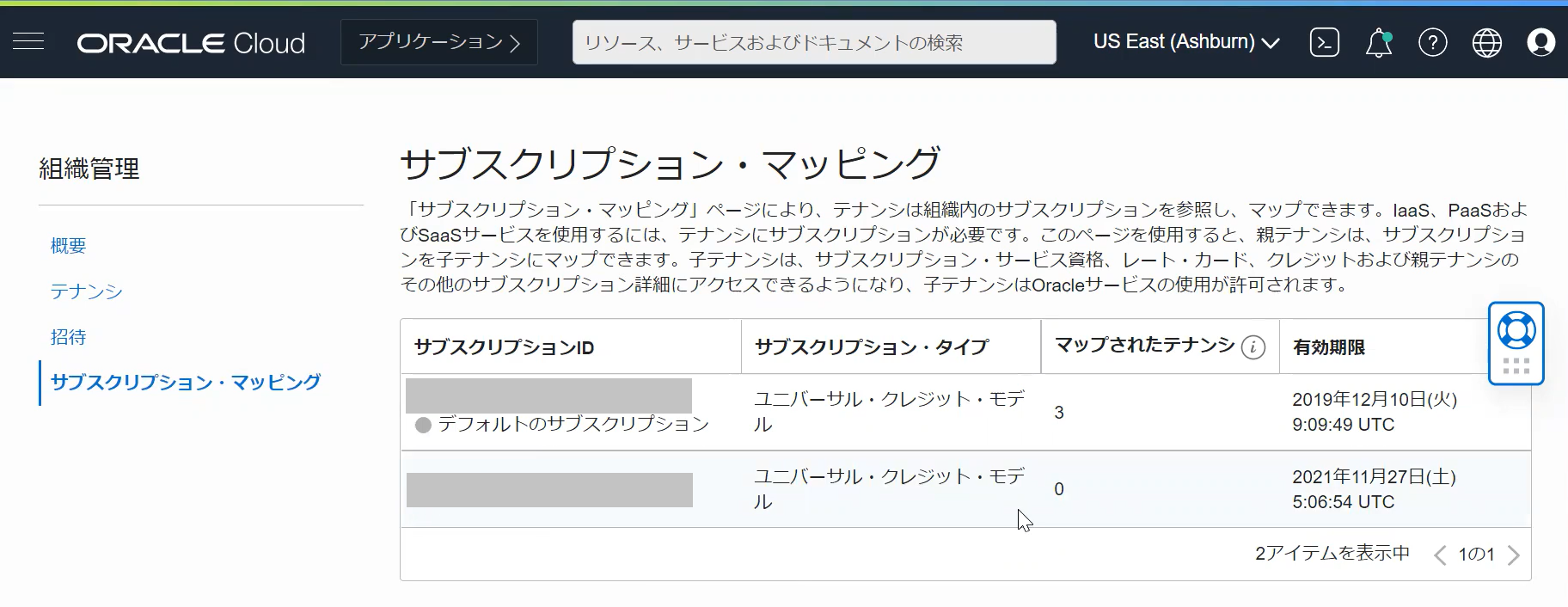Click the 2021年11月27日(土) expiry date

(x=1374, y=477)
